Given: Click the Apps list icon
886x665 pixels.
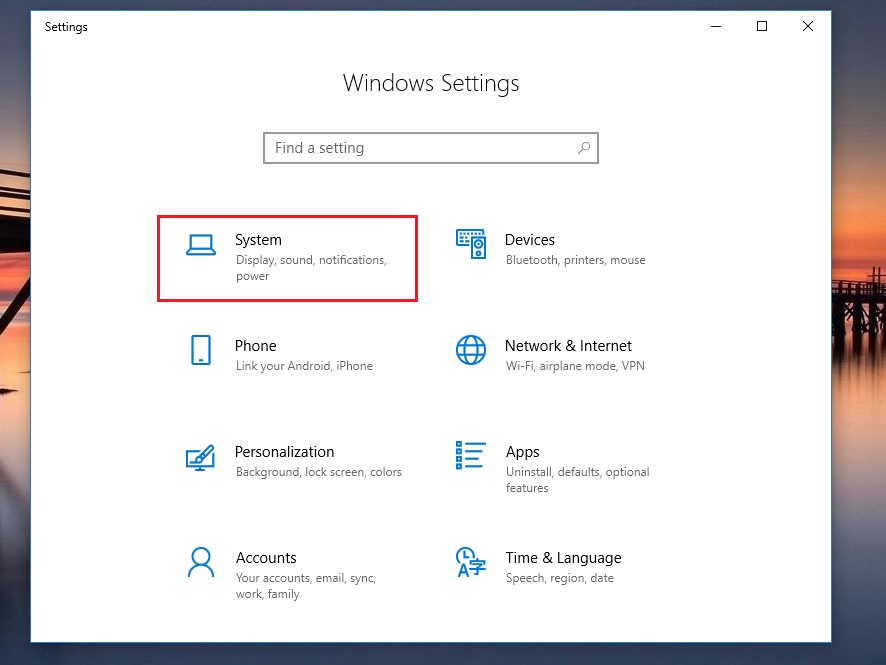Looking at the screenshot, I should point(471,455).
